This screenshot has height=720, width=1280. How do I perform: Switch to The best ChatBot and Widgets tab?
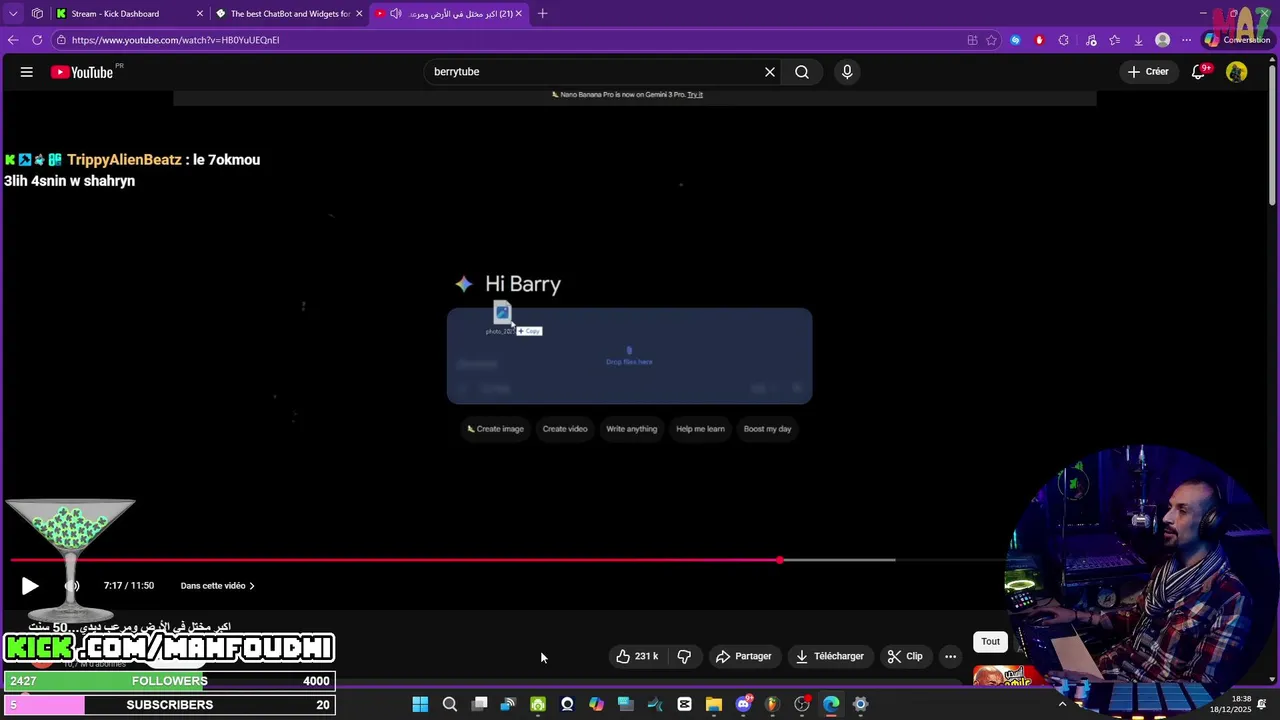pyautogui.click(x=290, y=14)
